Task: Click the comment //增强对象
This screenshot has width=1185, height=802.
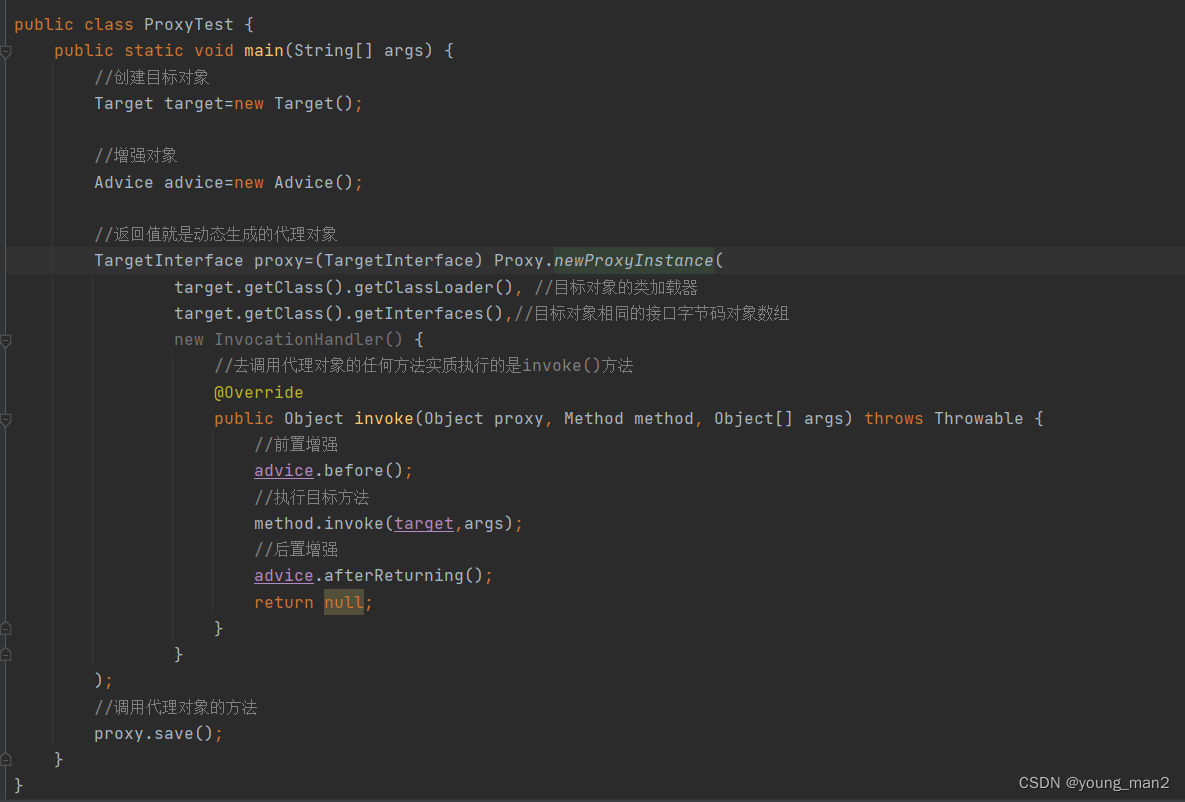Action: click(x=135, y=155)
